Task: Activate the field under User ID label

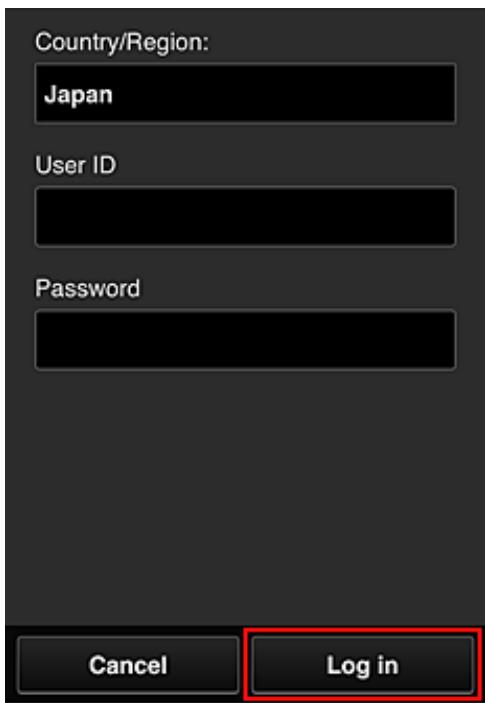Action: click(246, 217)
